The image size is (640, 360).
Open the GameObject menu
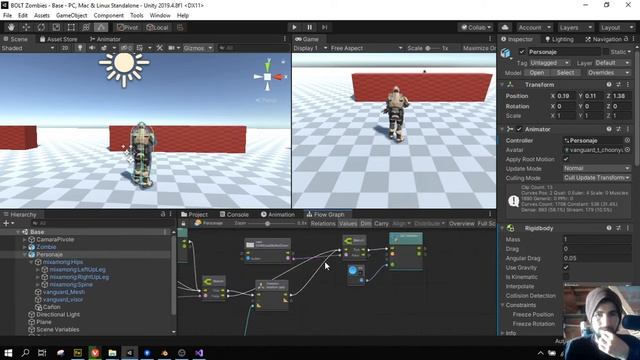[x=71, y=16]
